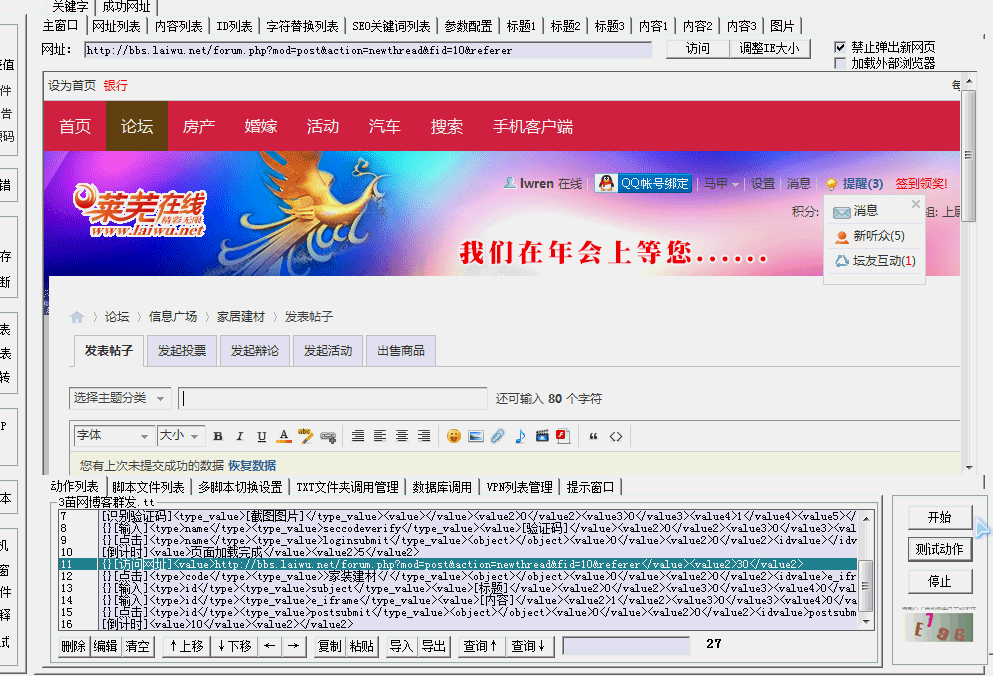The width and height of the screenshot is (993, 676).
Task: Click the ↓下移 move down button
Action: [x=234, y=646]
